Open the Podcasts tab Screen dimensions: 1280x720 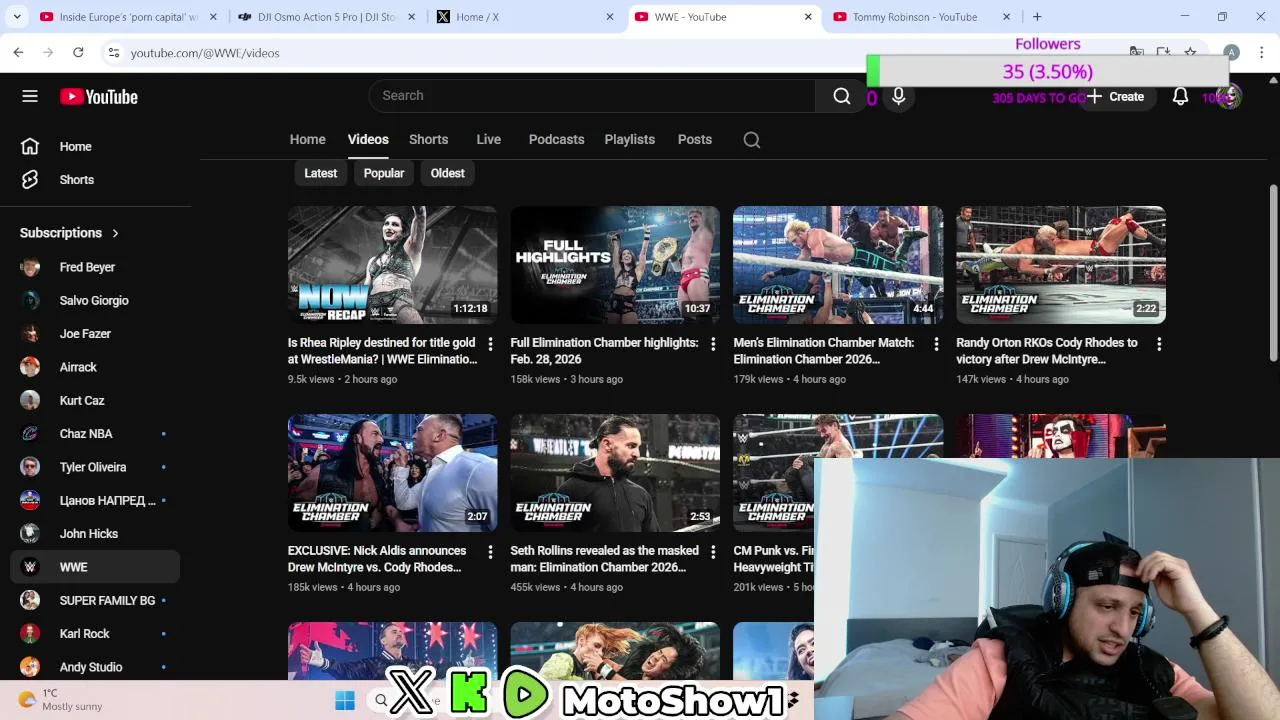(556, 139)
